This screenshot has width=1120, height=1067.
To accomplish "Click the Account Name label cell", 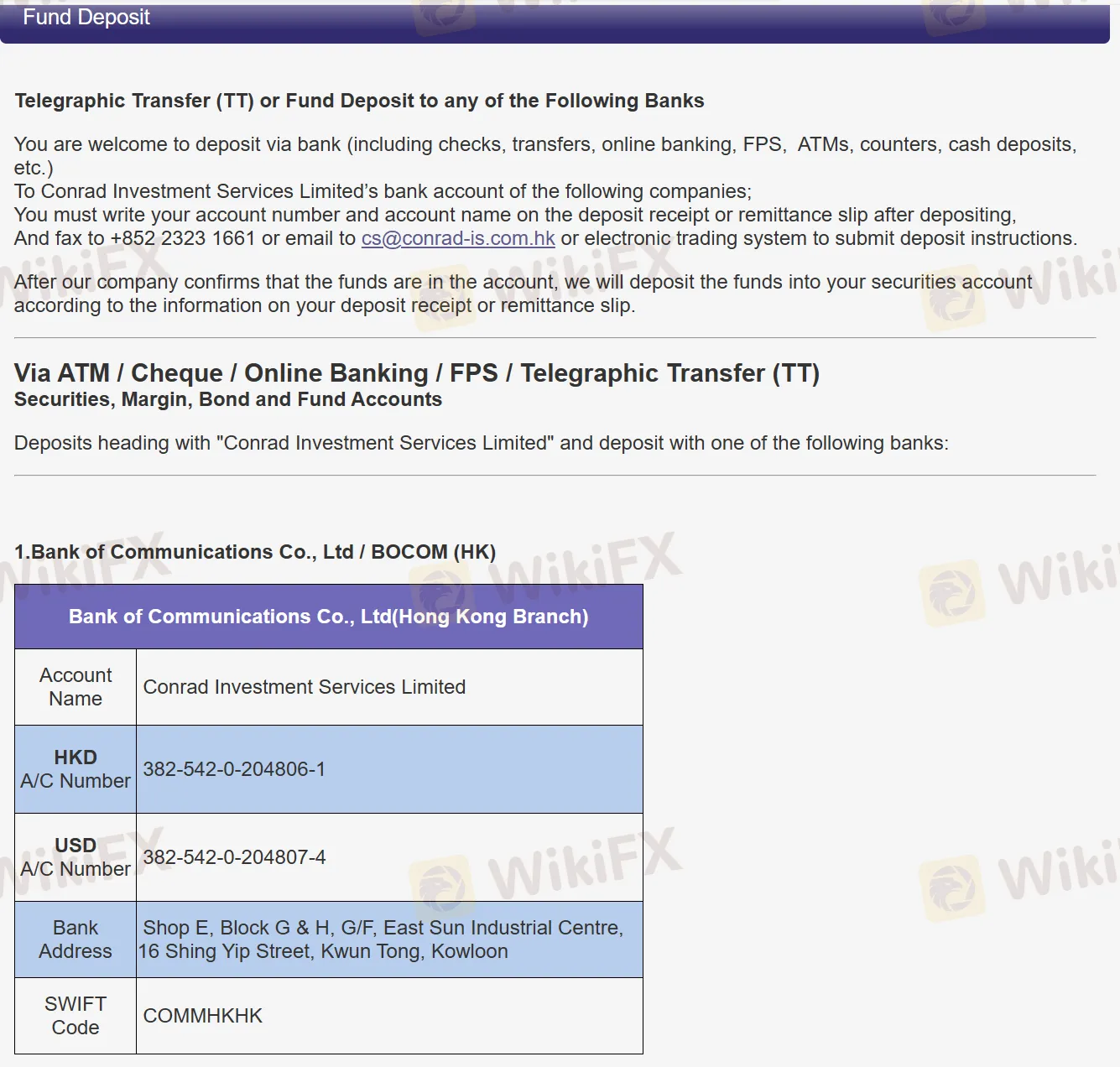I will 76,687.
